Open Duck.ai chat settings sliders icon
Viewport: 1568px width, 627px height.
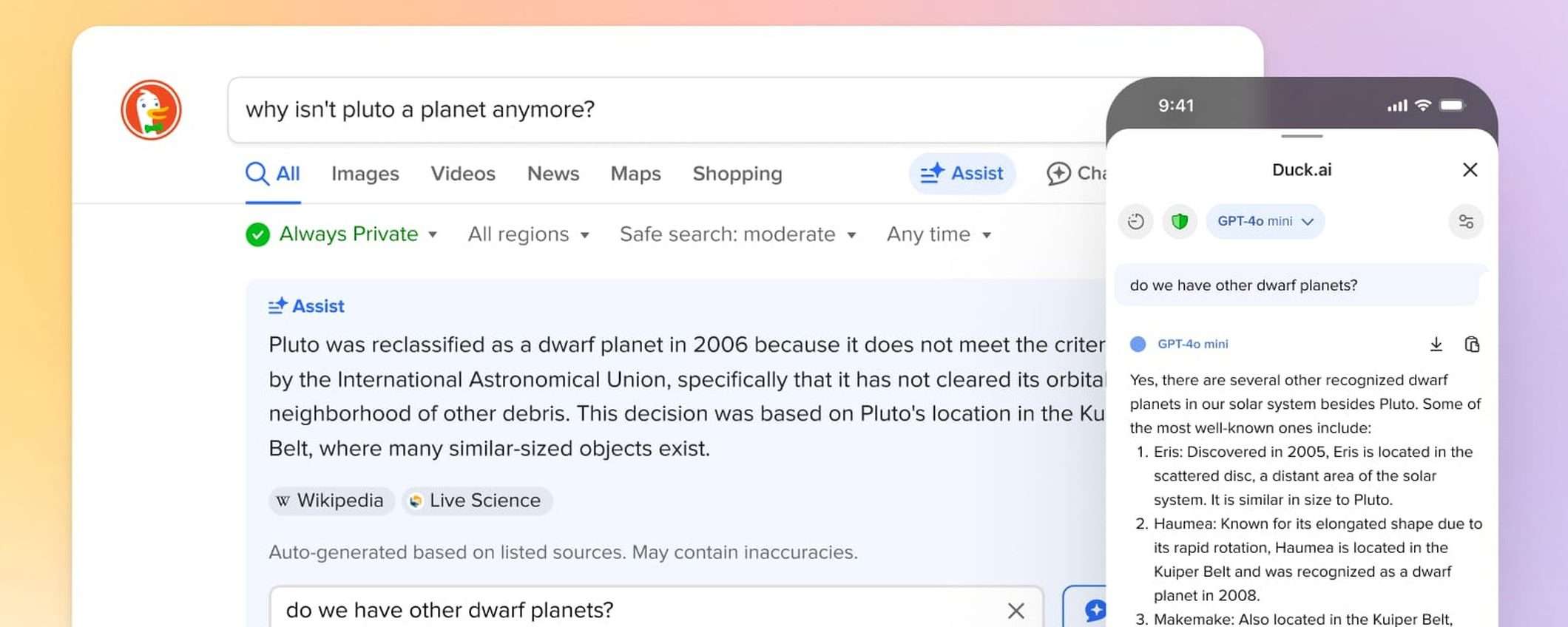click(x=1465, y=221)
